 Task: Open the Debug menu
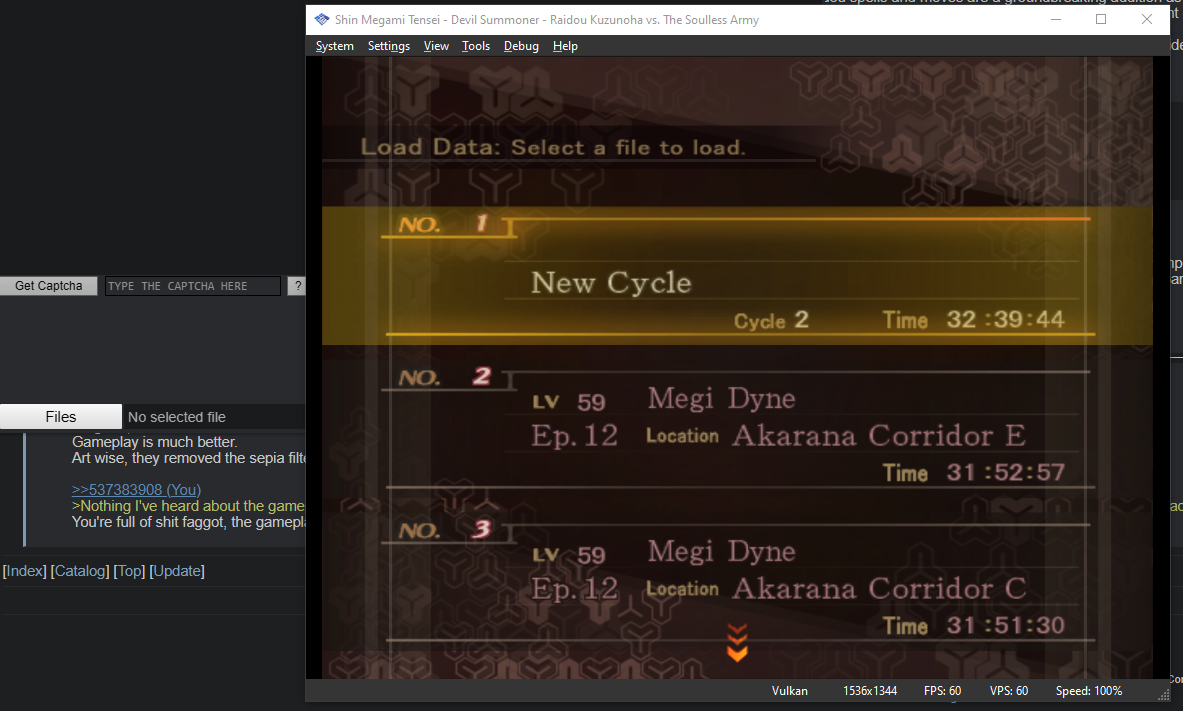coord(521,46)
